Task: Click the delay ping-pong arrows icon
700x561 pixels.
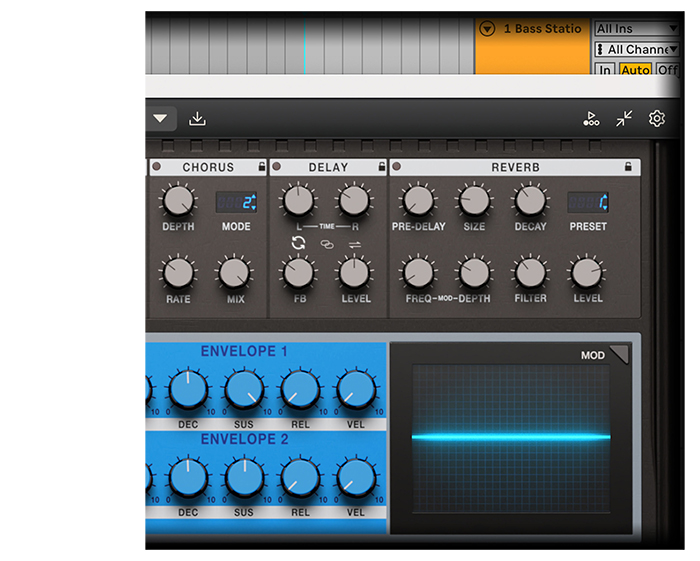Action: click(354, 244)
